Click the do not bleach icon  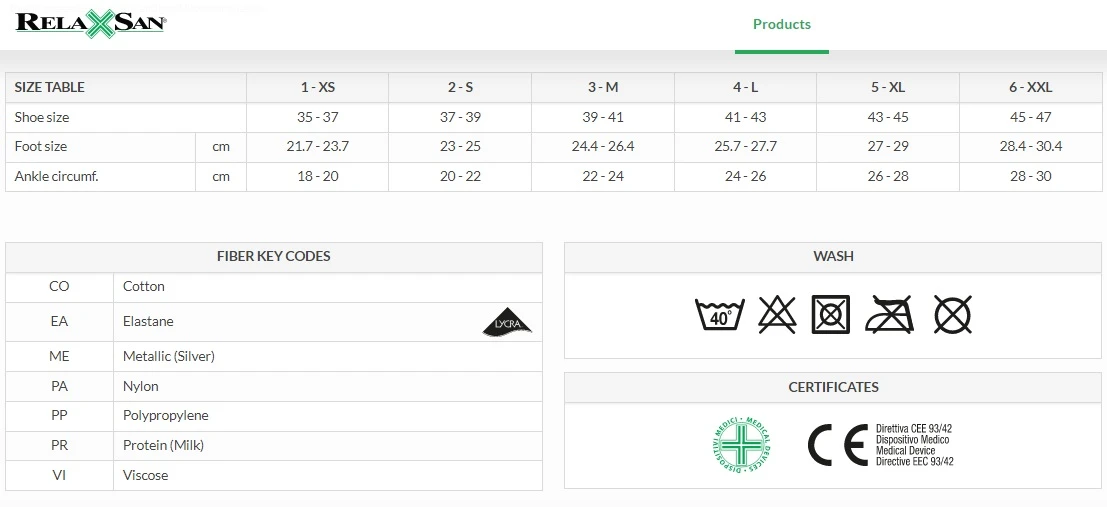coord(776,315)
